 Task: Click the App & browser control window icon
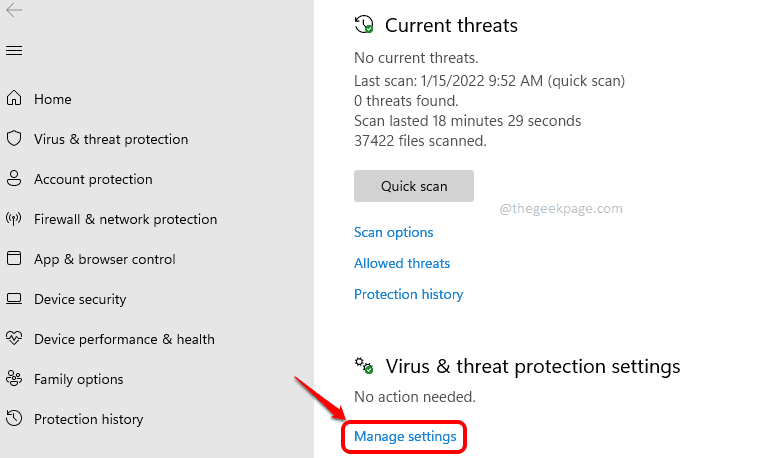point(14,258)
